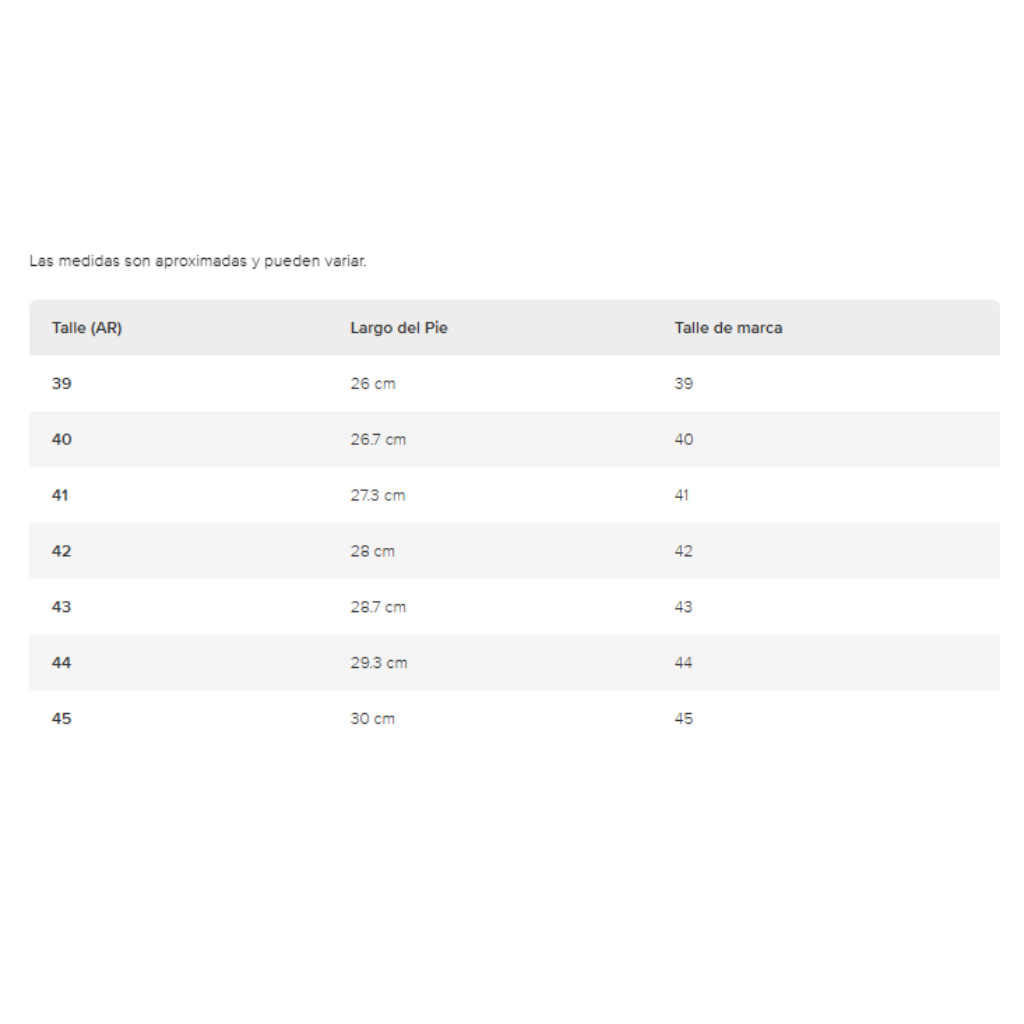Click the Talle (AR) column header
The height and width of the screenshot is (1024, 1024).
pyautogui.click(x=87, y=328)
